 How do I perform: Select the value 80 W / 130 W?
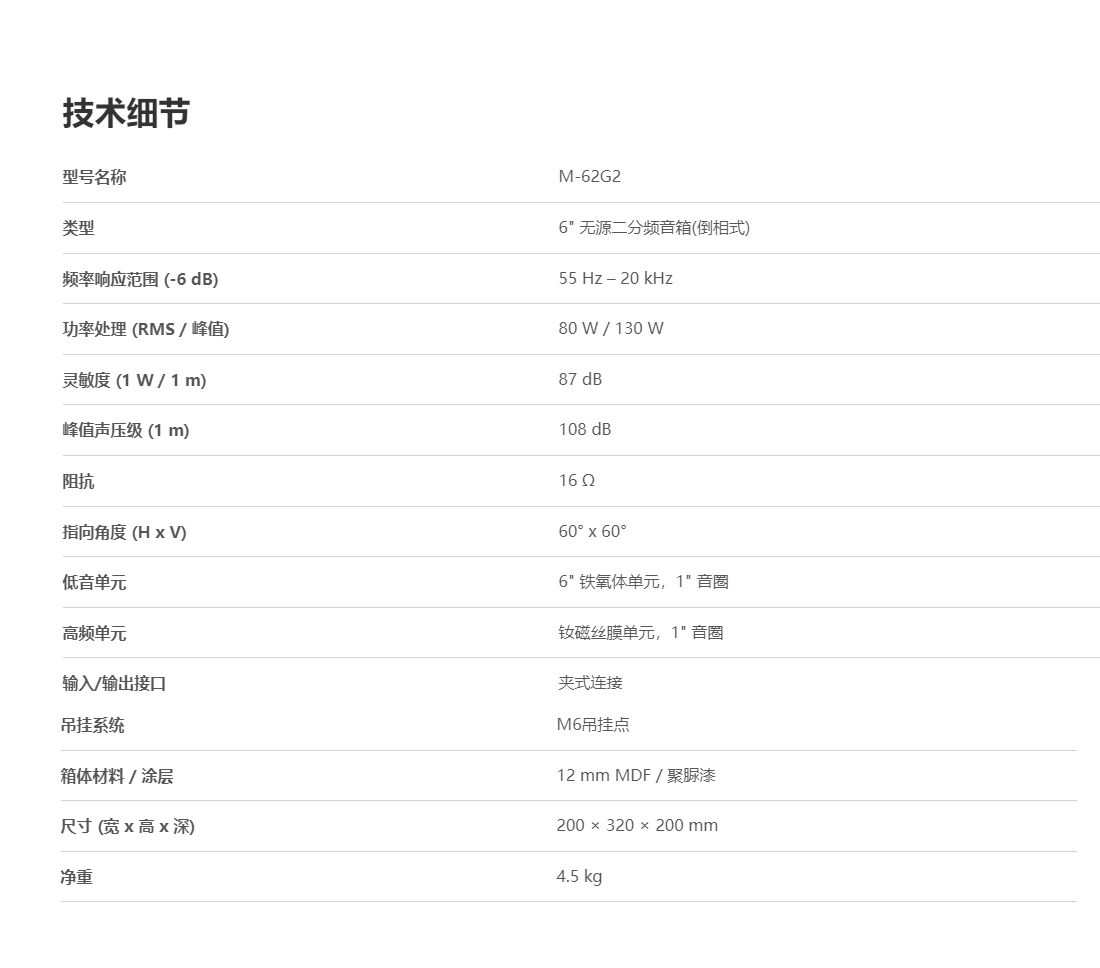610,328
